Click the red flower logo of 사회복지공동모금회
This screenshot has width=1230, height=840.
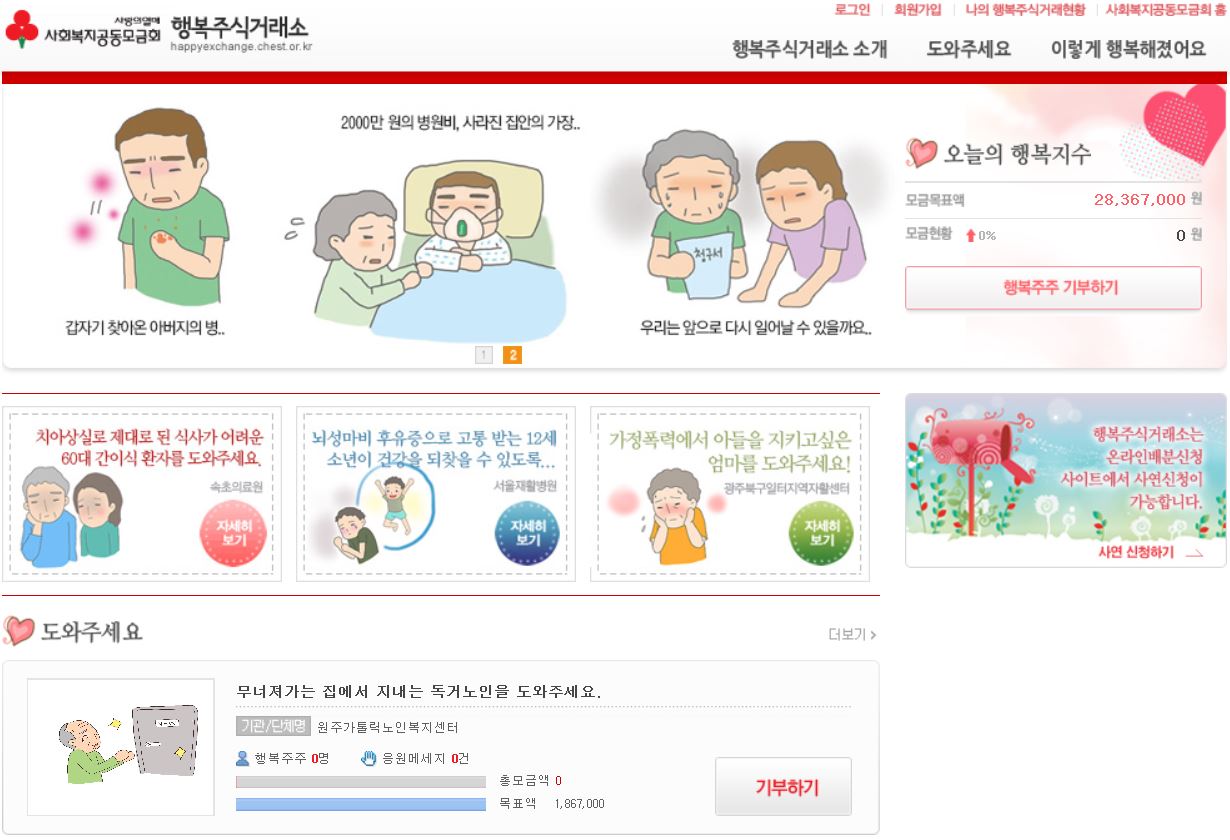(x=21, y=30)
